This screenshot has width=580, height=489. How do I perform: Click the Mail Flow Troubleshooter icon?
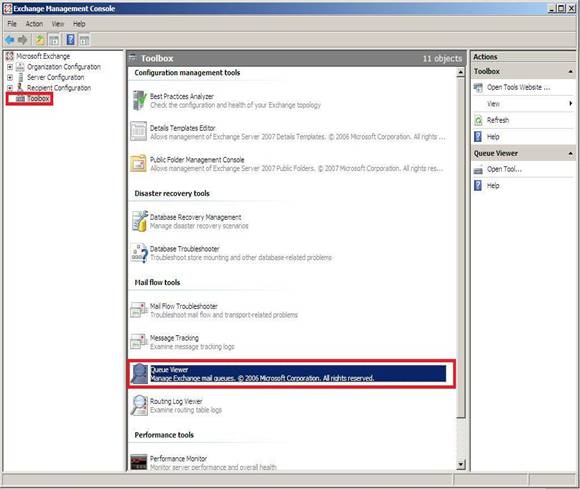[139, 310]
